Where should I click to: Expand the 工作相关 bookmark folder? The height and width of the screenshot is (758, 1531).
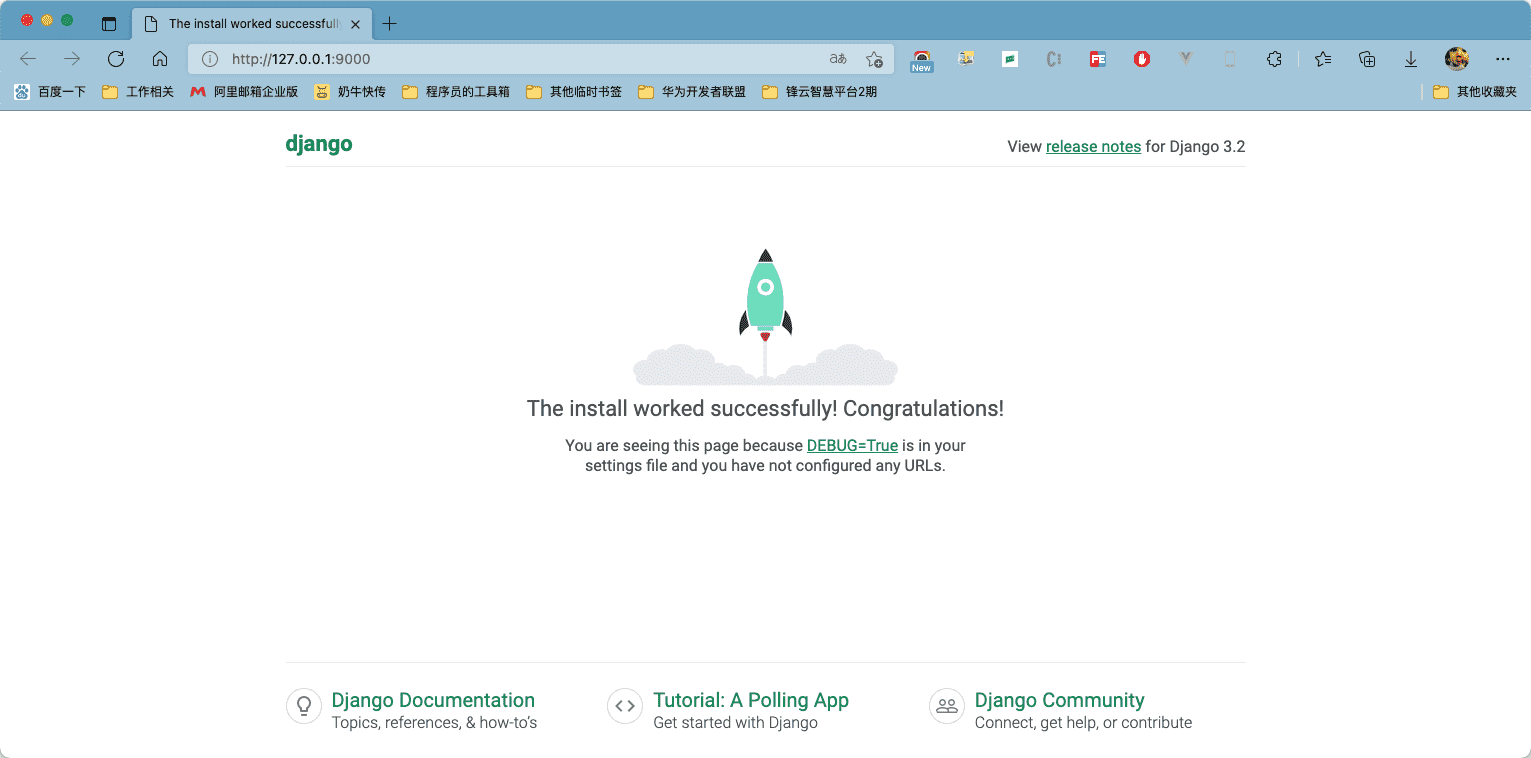click(x=138, y=92)
